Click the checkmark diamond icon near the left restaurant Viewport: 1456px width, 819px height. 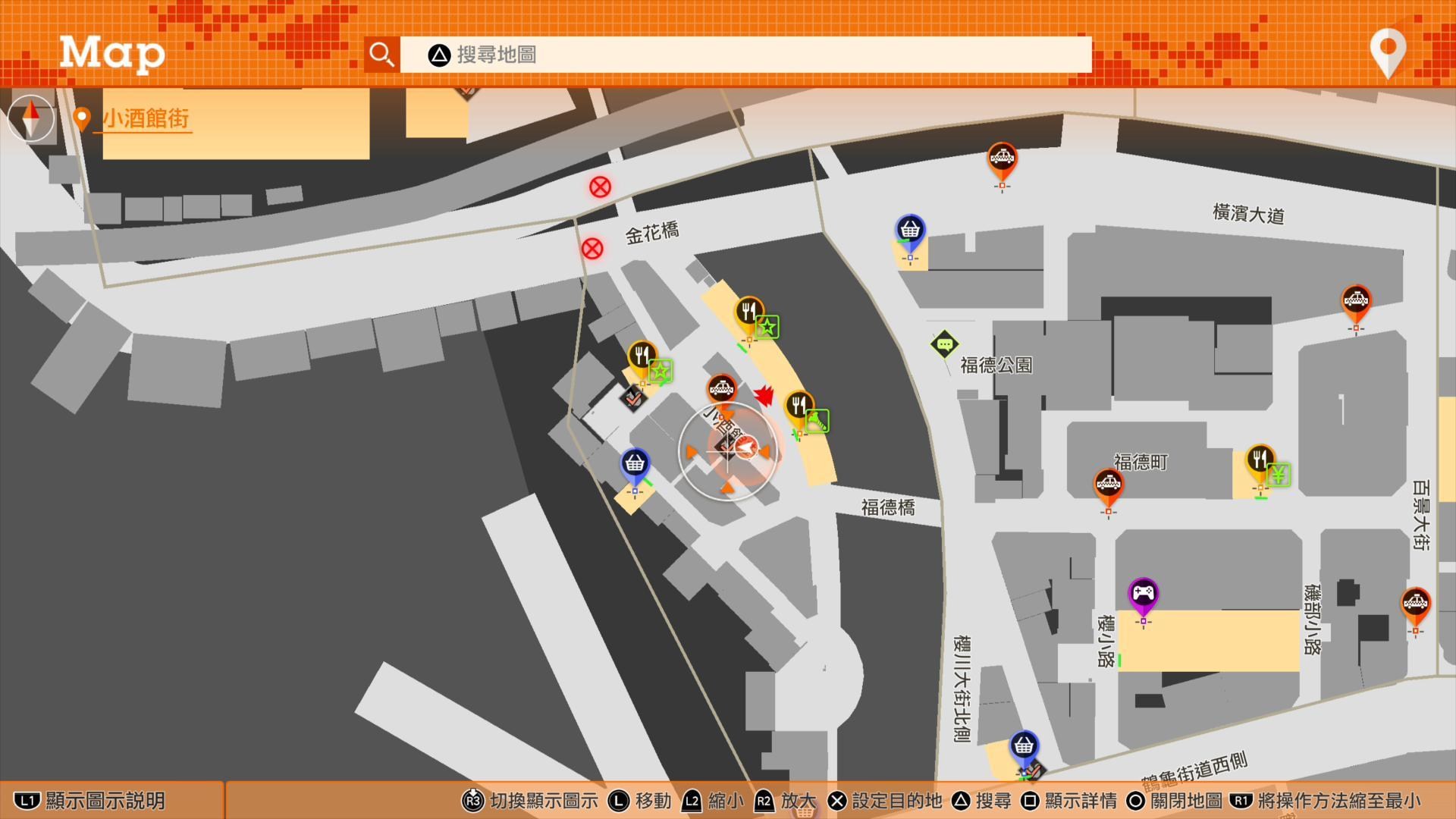tap(632, 397)
